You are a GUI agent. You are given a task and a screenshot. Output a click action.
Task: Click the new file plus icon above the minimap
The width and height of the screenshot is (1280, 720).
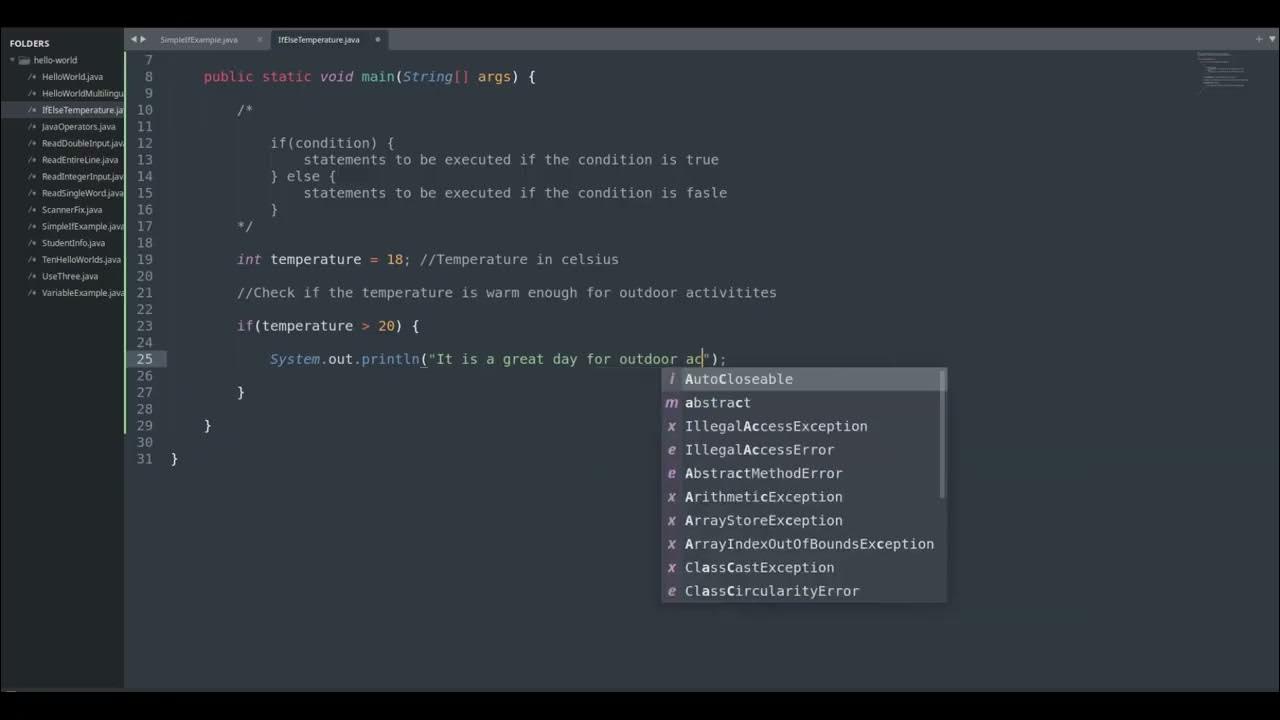click(1257, 39)
